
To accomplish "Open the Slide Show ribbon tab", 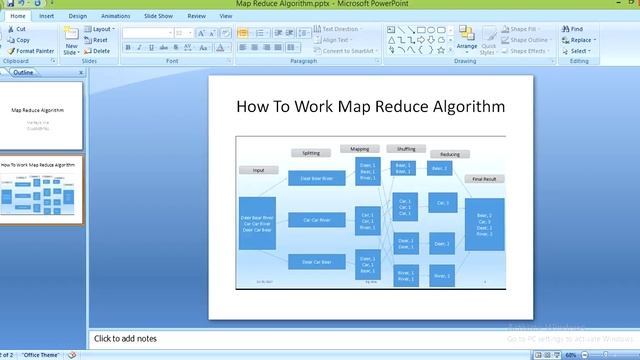I will click(158, 16).
